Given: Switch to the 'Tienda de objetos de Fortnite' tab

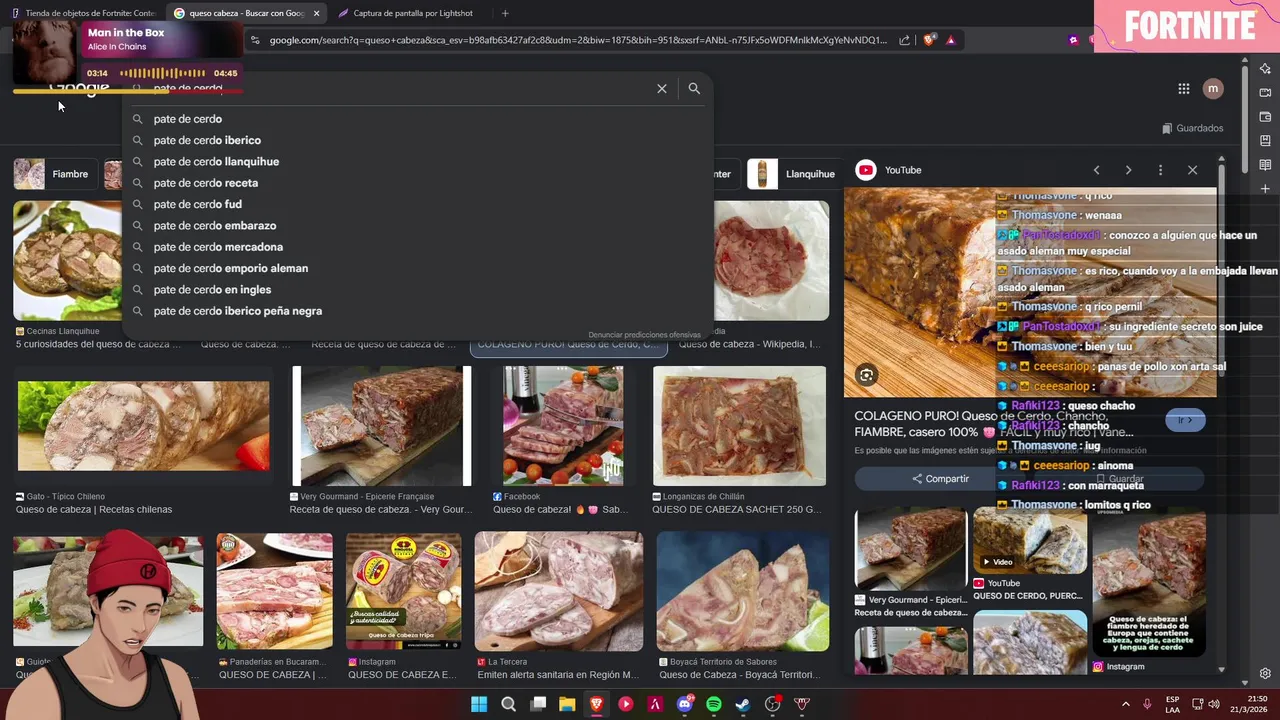Looking at the screenshot, I should pyautogui.click(x=83, y=13).
